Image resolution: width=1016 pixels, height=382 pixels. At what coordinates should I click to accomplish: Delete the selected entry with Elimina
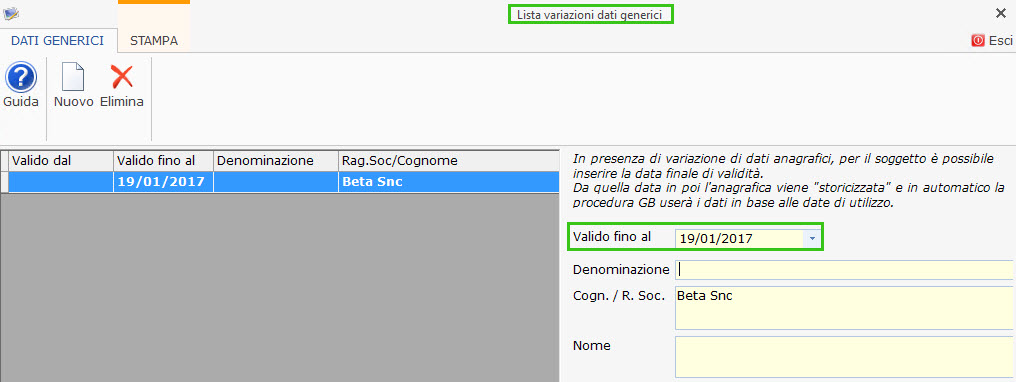[122, 77]
